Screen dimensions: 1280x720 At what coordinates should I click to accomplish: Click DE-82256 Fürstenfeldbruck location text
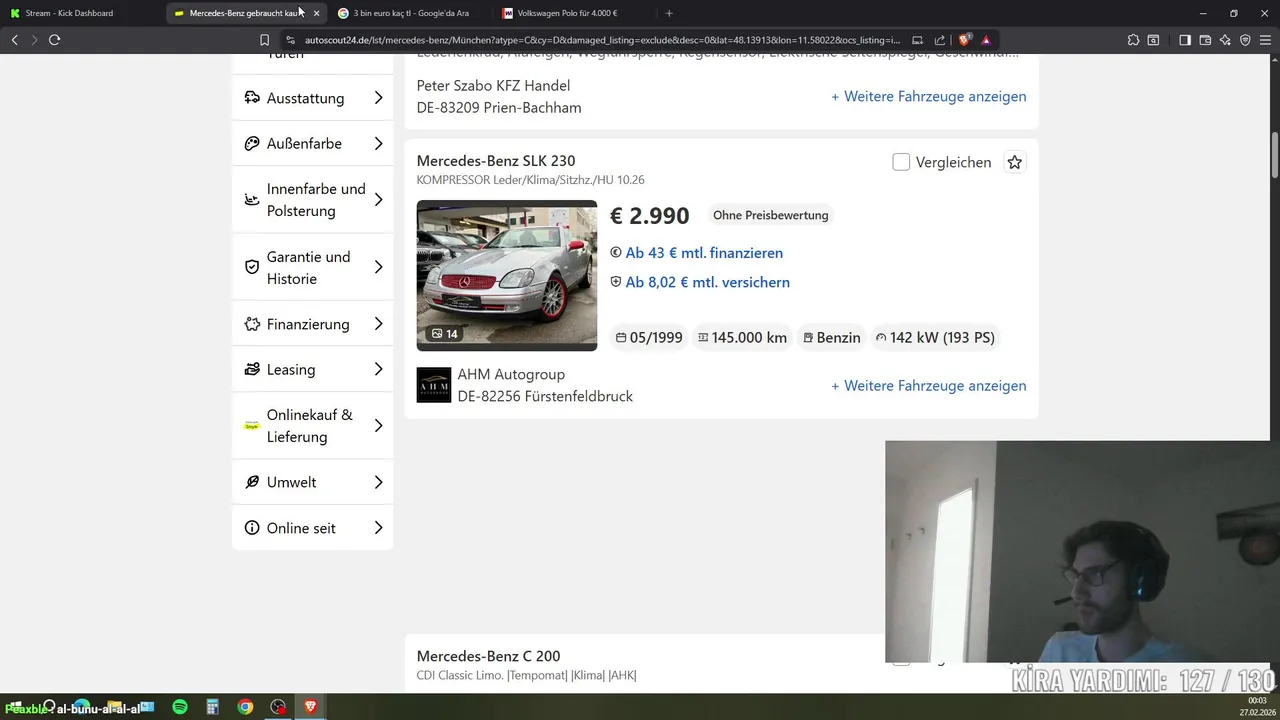tap(545, 396)
